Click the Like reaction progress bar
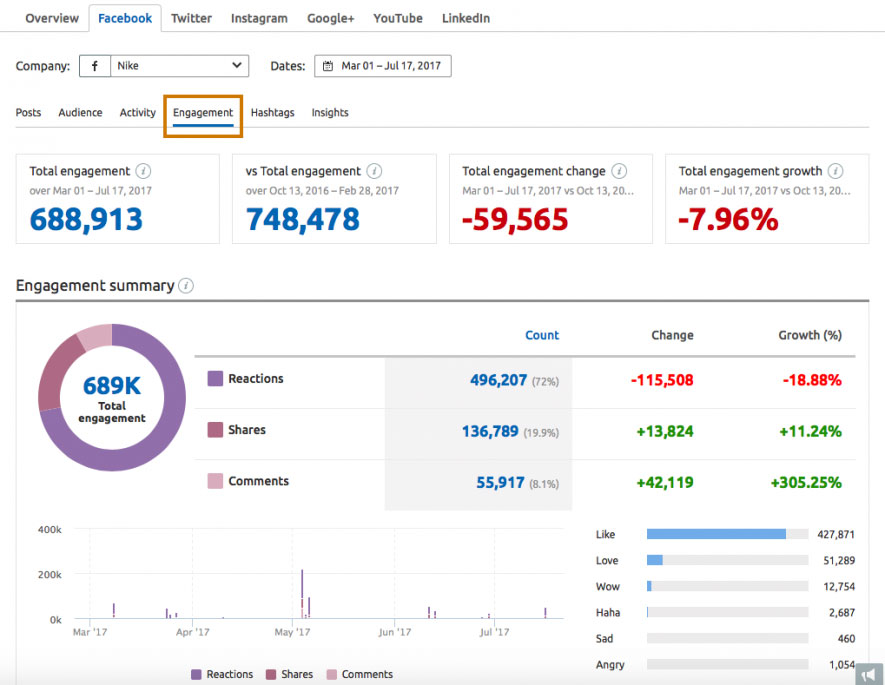Screen dimensions: 885x685 [727, 534]
